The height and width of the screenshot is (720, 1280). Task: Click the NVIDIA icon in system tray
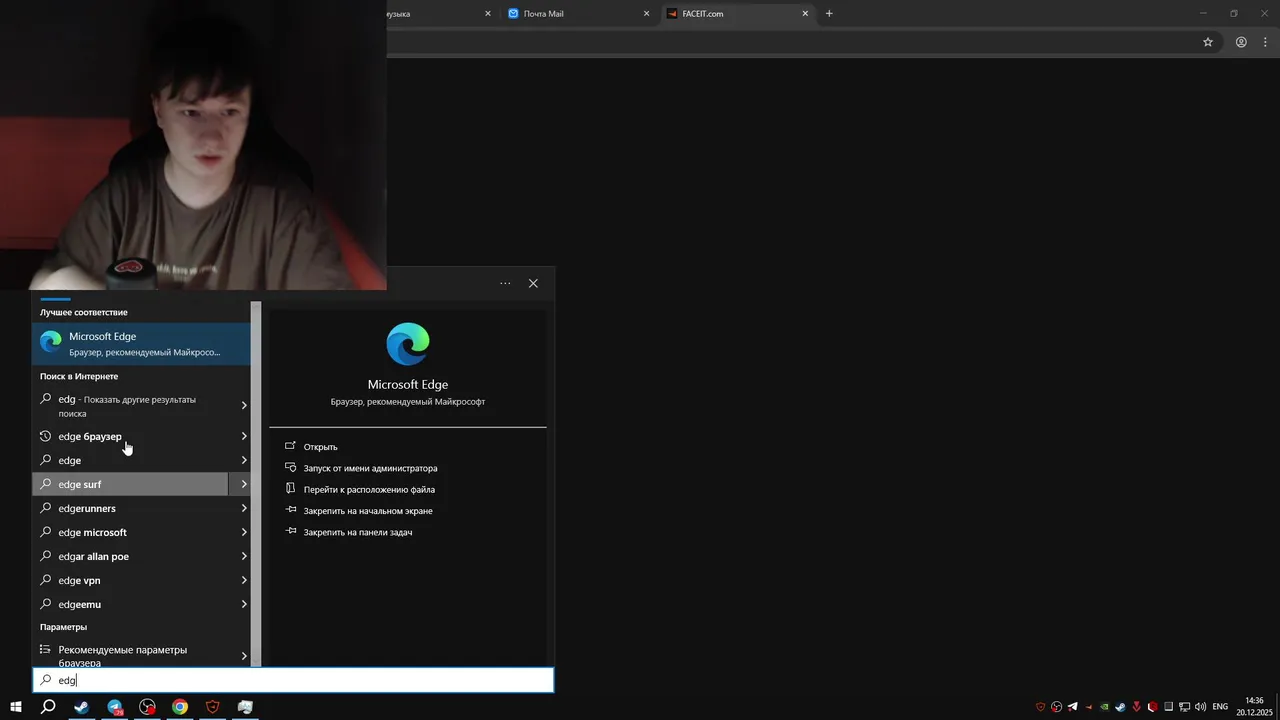(x=1104, y=707)
